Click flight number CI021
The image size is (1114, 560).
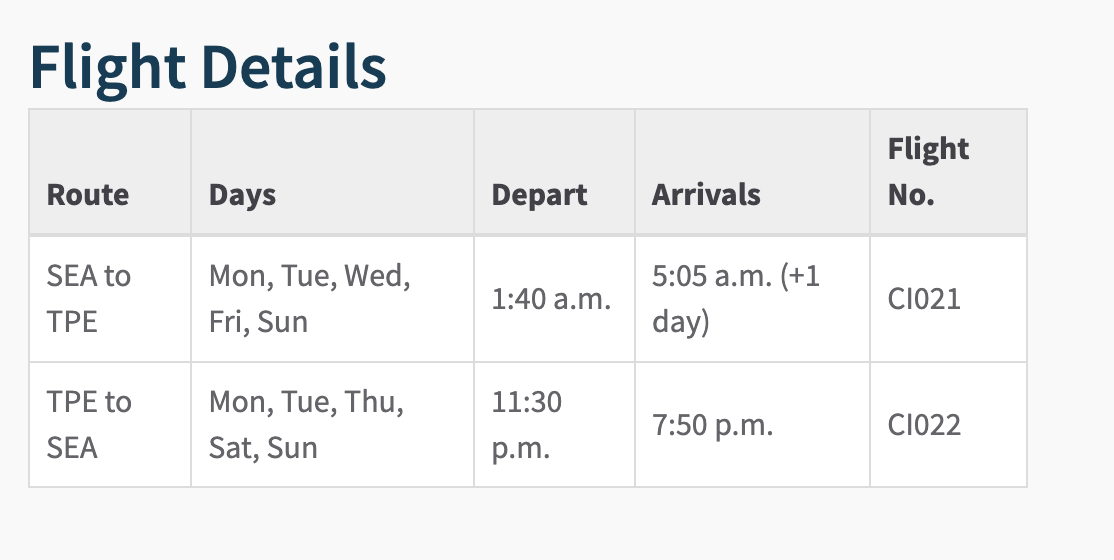(x=924, y=299)
